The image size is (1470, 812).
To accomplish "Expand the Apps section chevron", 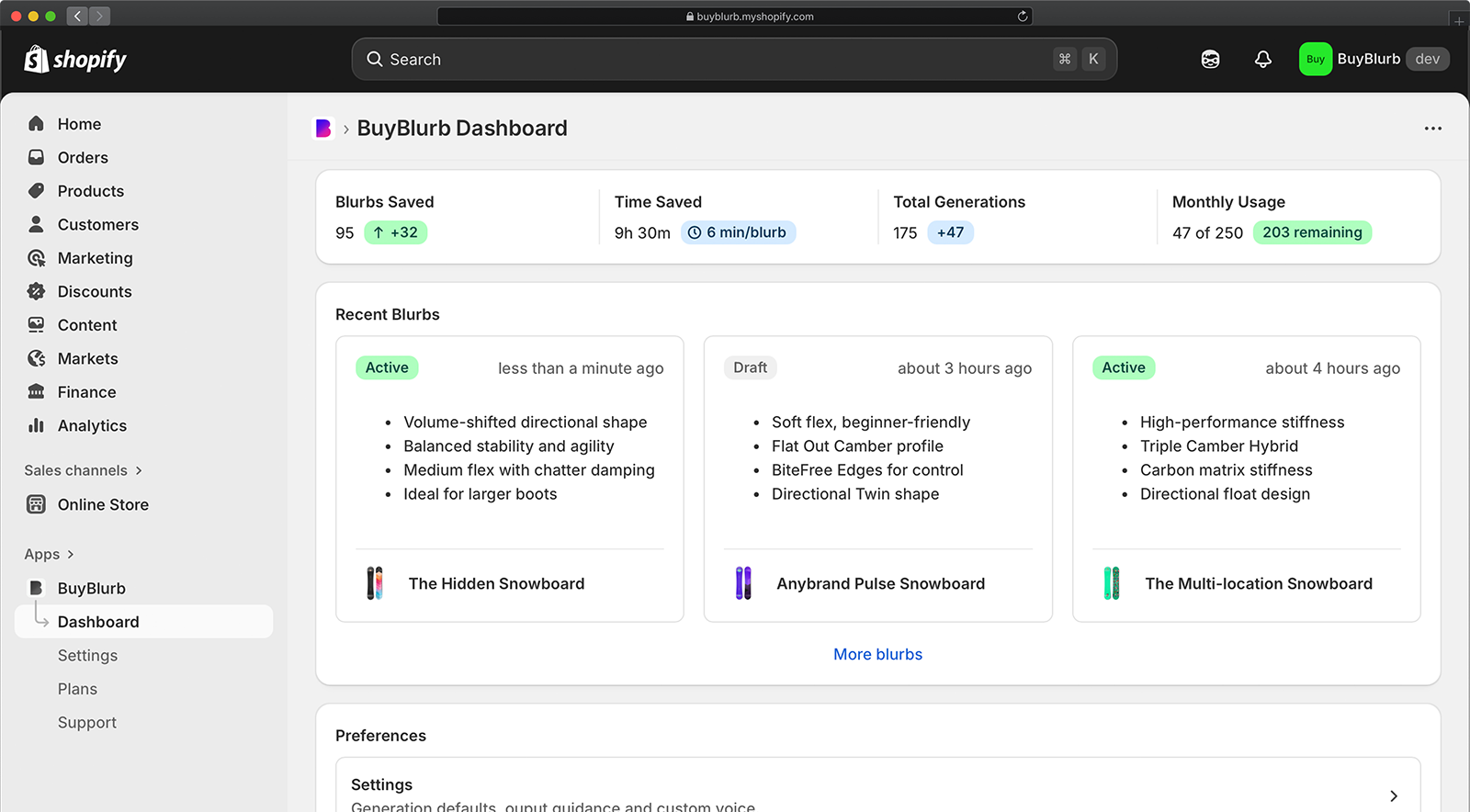I will (x=71, y=555).
